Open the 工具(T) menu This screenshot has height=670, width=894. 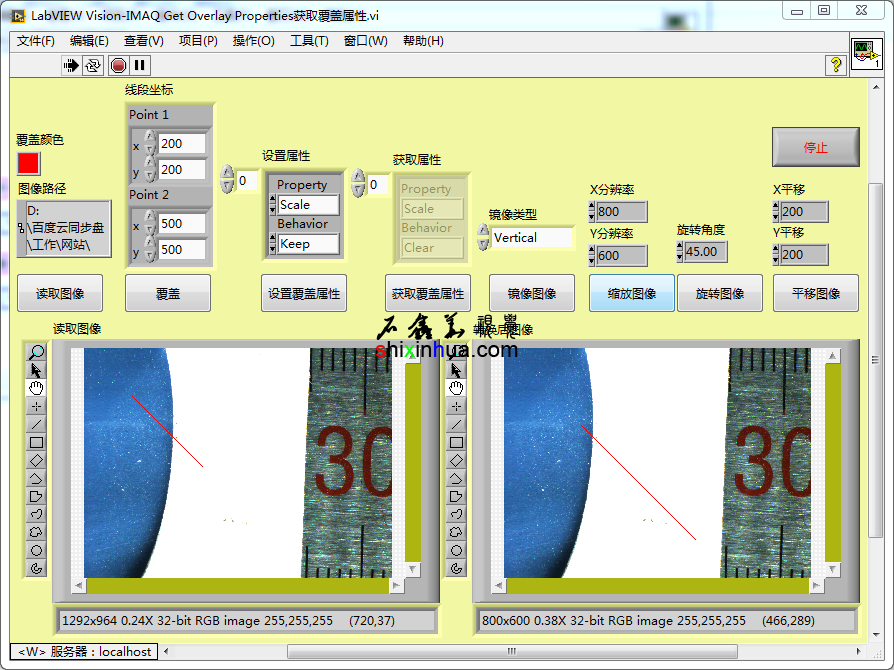coord(309,41)
